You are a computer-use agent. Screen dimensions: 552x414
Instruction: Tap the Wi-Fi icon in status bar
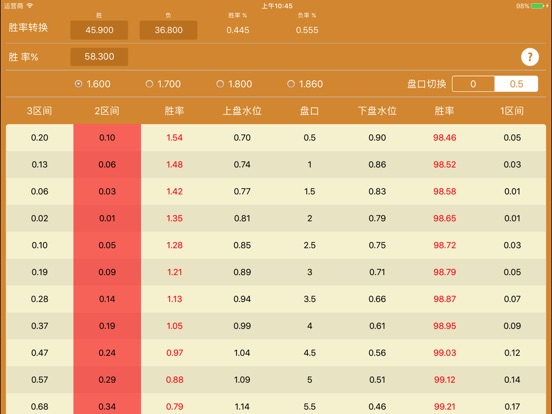[30, 6]
